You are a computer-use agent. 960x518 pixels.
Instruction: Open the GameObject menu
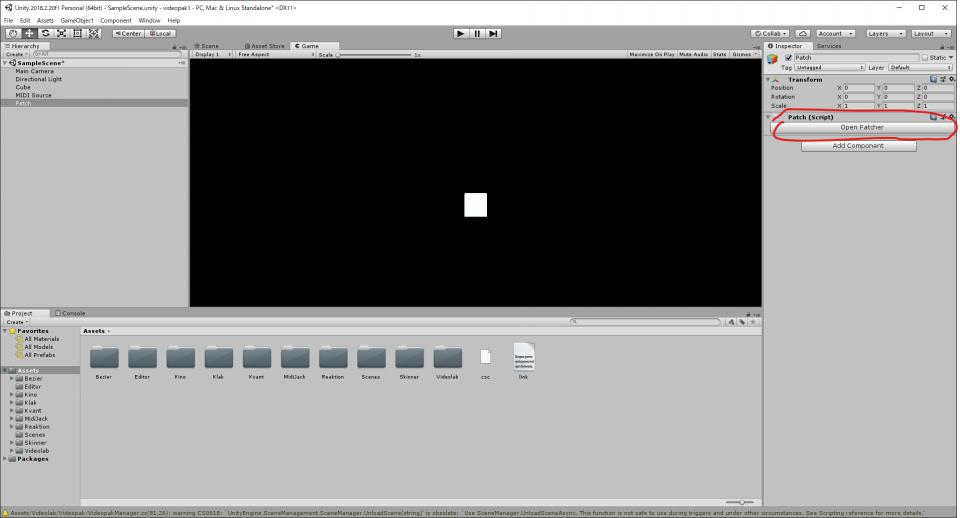pos(77,20)
